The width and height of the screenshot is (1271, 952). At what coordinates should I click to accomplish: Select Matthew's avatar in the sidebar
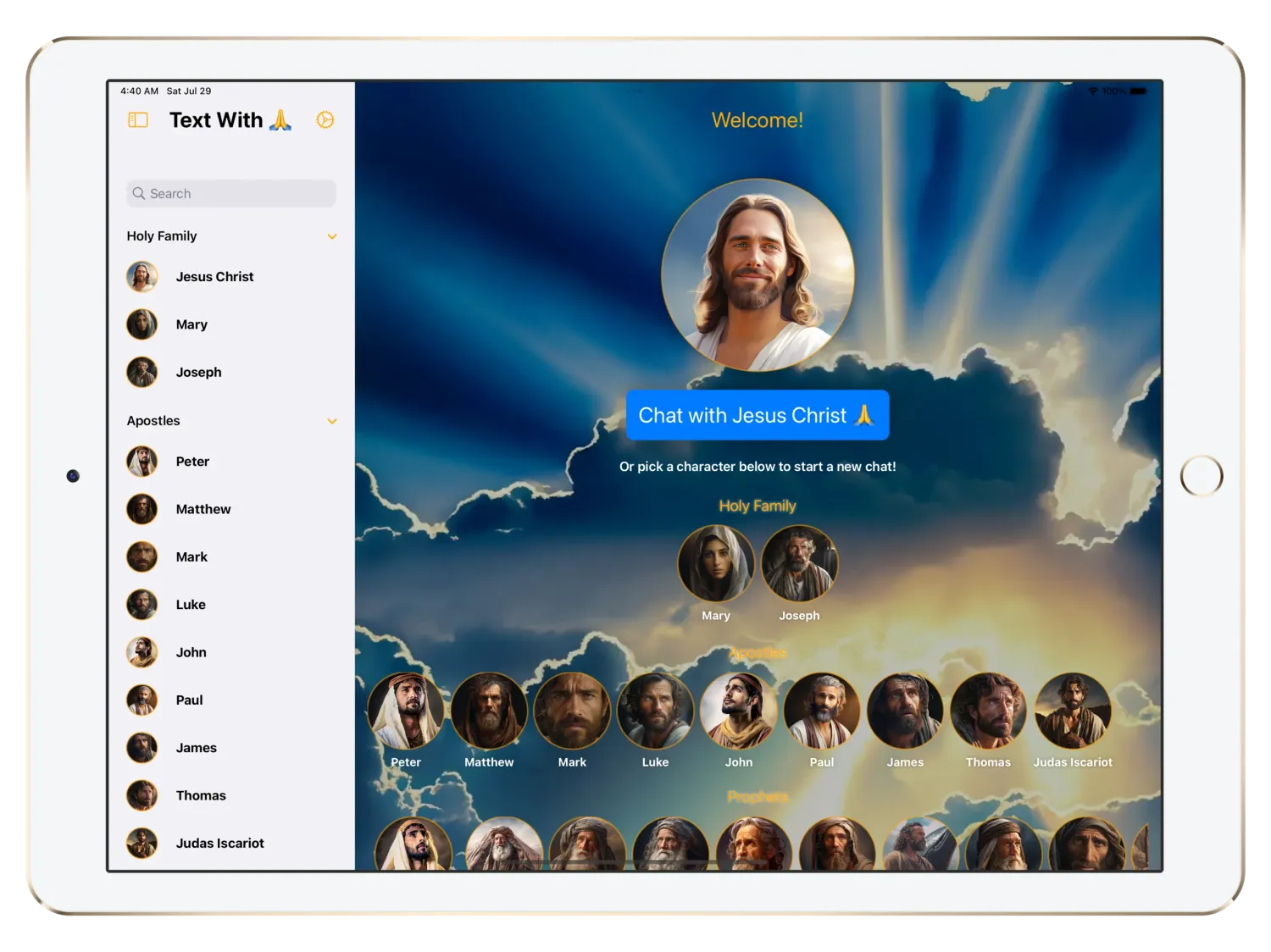click(142, 508)
